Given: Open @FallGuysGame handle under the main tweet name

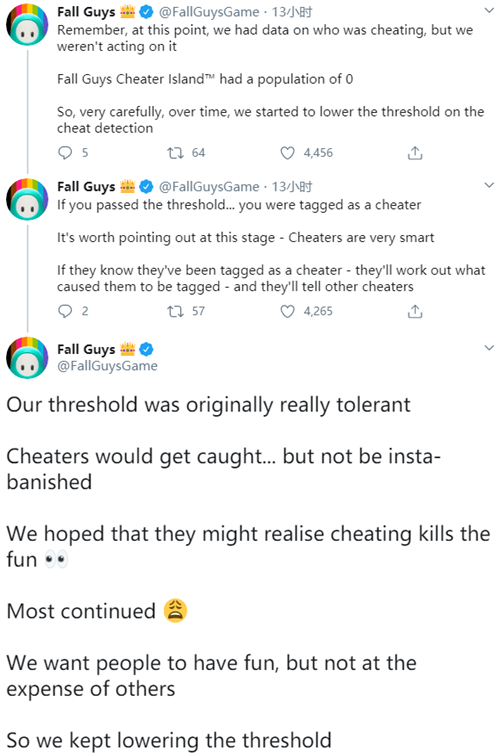Looking at the screenshot, I should [x=107, y=366].
